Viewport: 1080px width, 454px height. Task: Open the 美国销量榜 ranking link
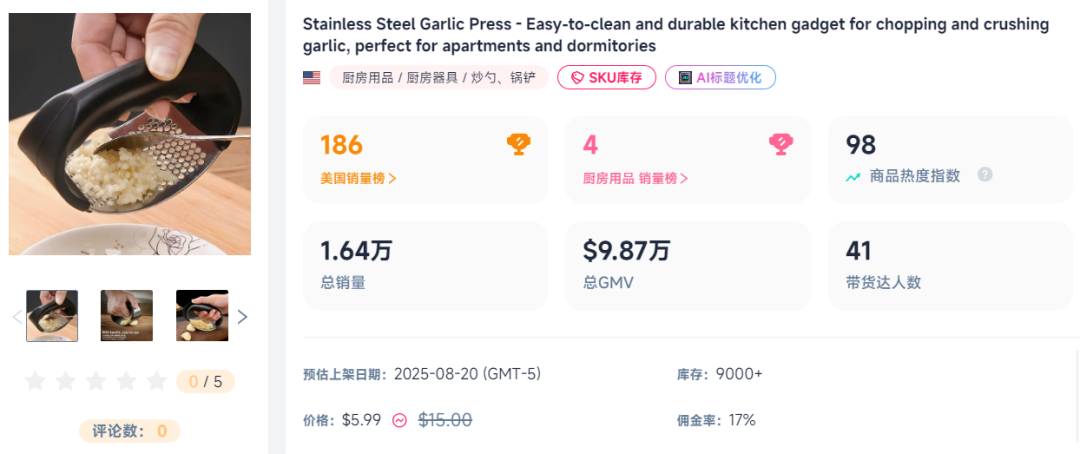click(x=358, y=178)
